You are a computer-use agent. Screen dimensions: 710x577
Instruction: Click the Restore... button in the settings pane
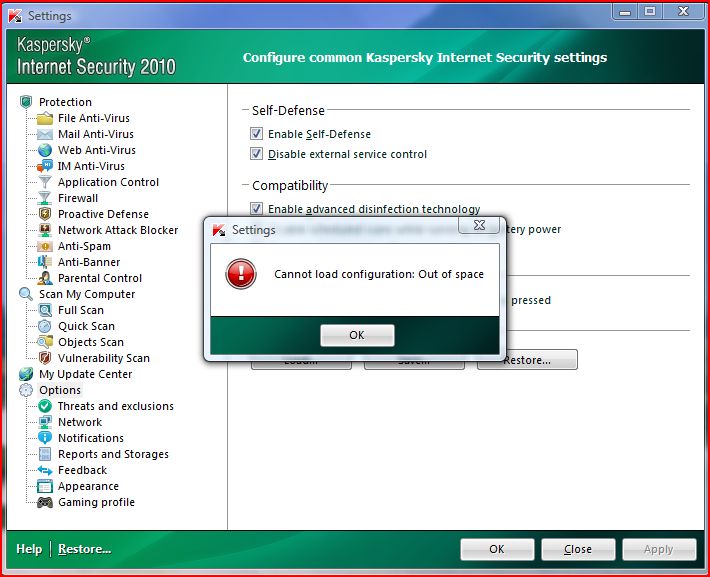527,360
